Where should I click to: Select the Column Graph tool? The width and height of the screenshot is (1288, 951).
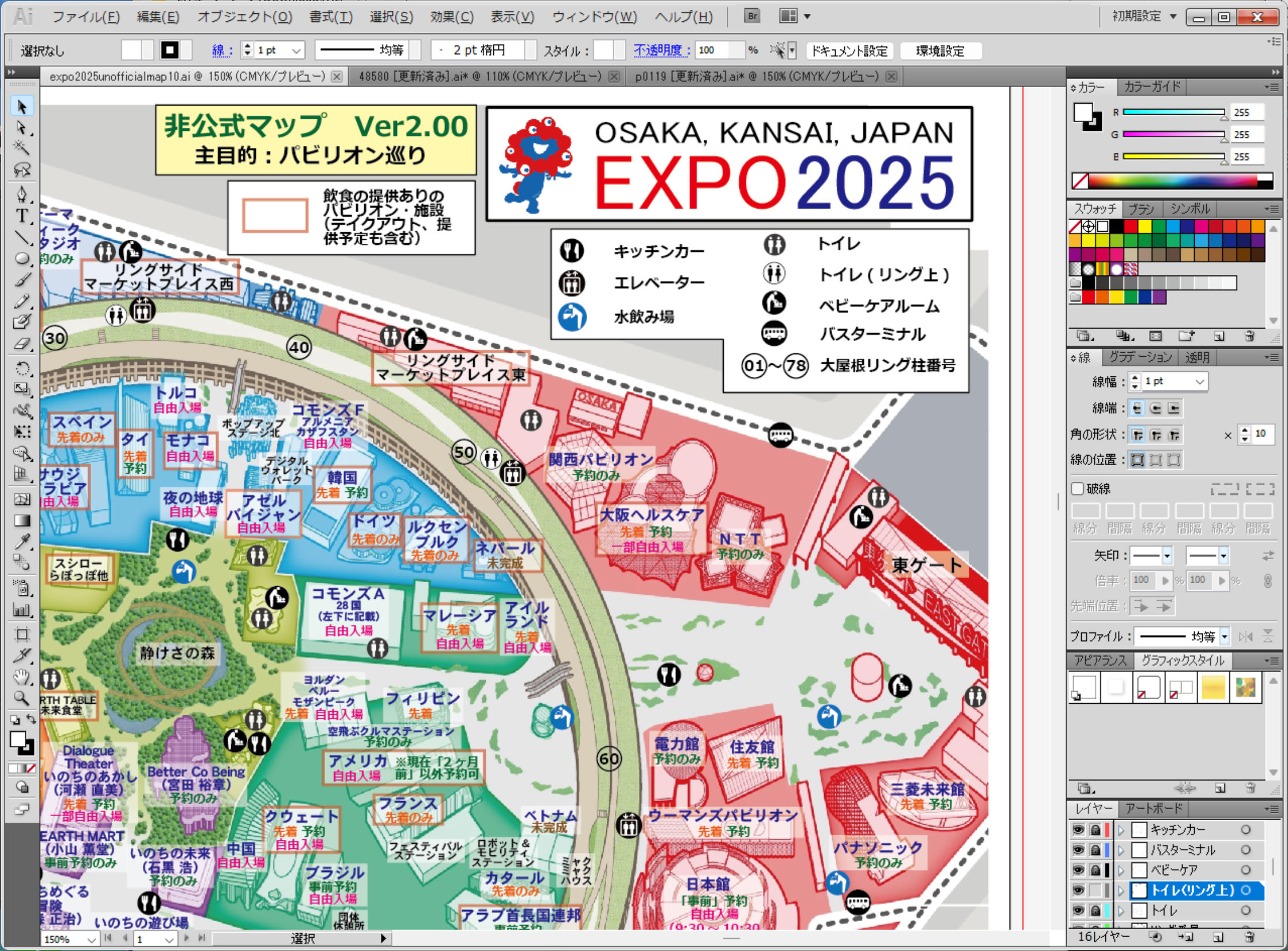(x=22, y=610)
